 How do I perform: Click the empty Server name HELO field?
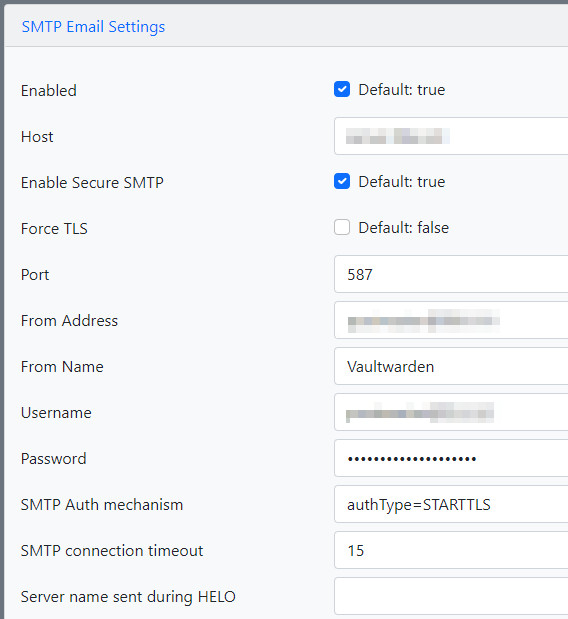coord(451,596)
